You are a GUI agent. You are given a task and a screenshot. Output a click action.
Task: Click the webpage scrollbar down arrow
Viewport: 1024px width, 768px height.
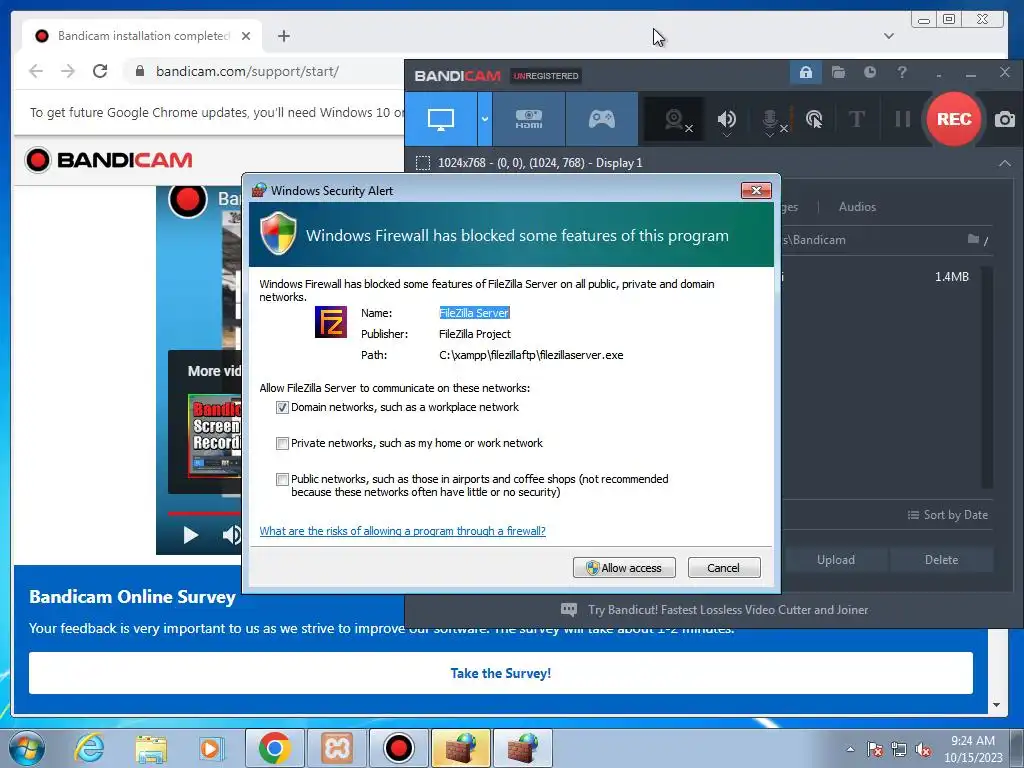tap(997, 705)
